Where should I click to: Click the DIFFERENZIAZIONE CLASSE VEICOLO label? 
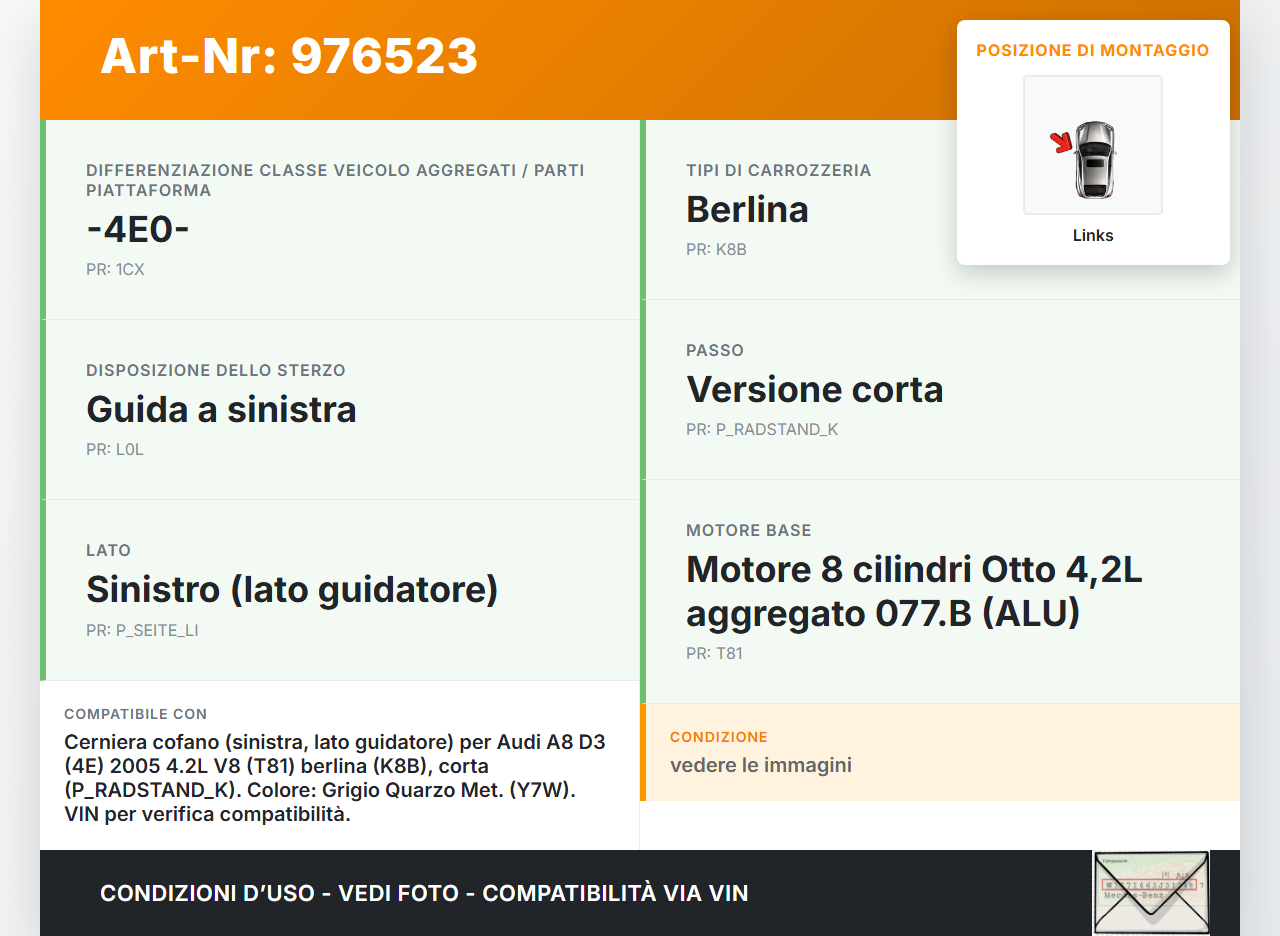click(335, 180)
